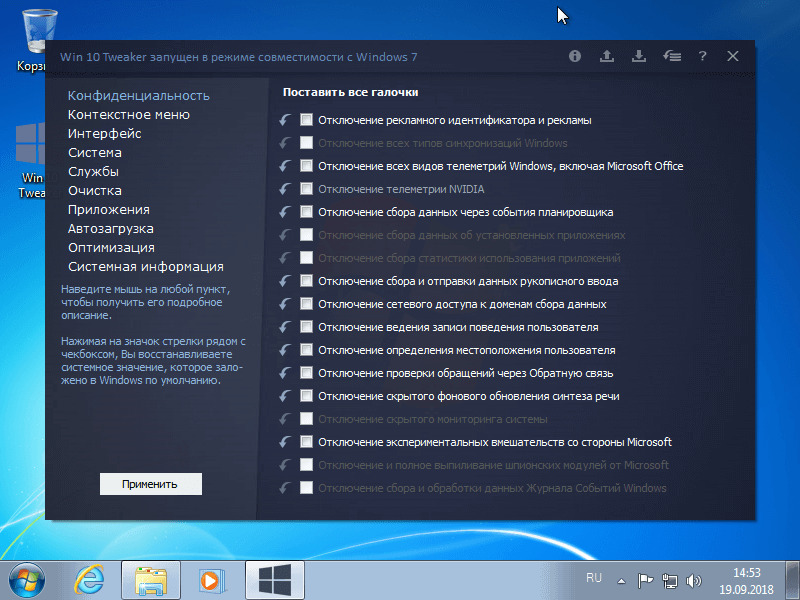800x600 pixels.
Task: Click the export settings upload icon
Action: 607,56
